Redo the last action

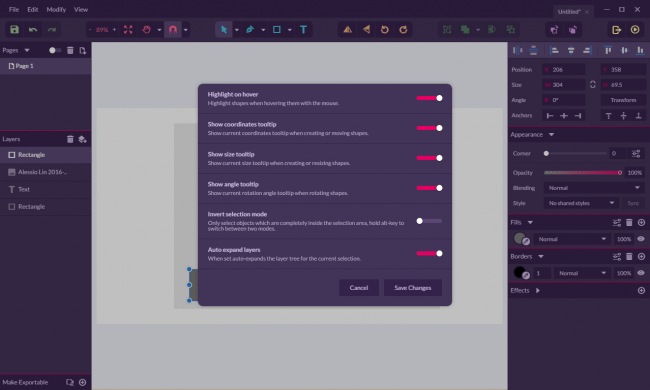point(51,29)
